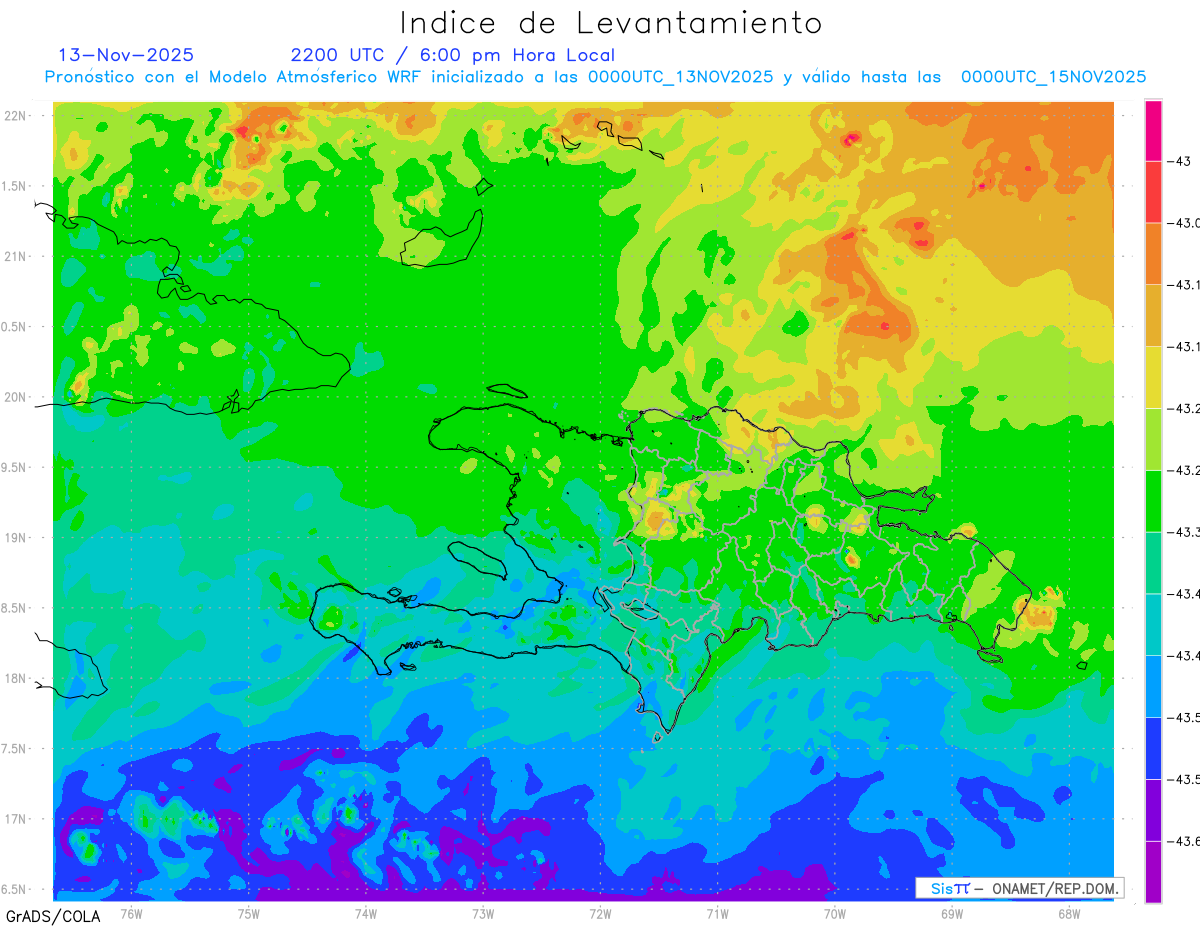Image resolution: width=1200 pixels, height=927 pixels.
Task: Click the legend value '-43.0'
Action: 1185,223
